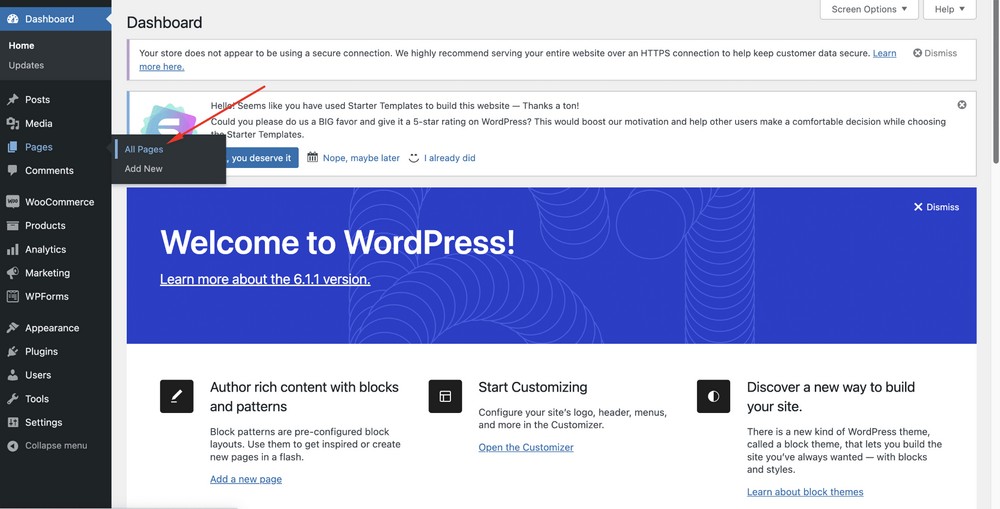Viewport: 1000px width, 509px height.
Task: Open the Help dropdown tab
Action: 949,10
